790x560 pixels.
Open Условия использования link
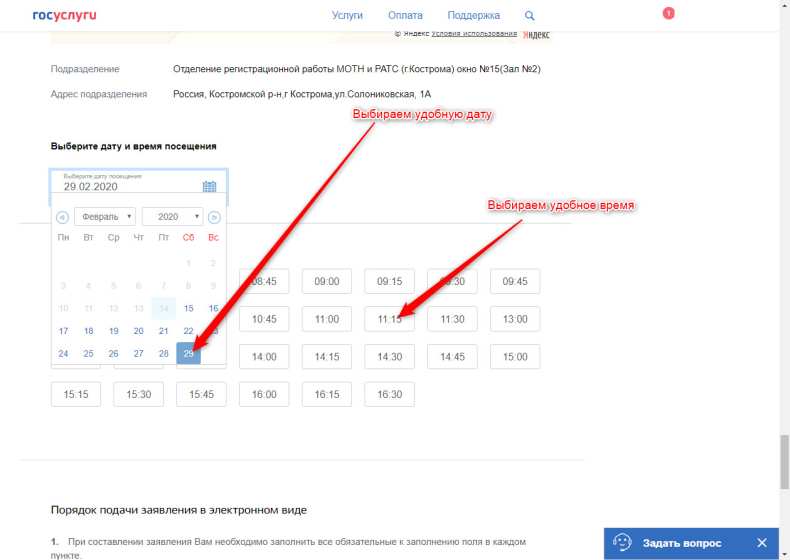(x=474, y=33)
